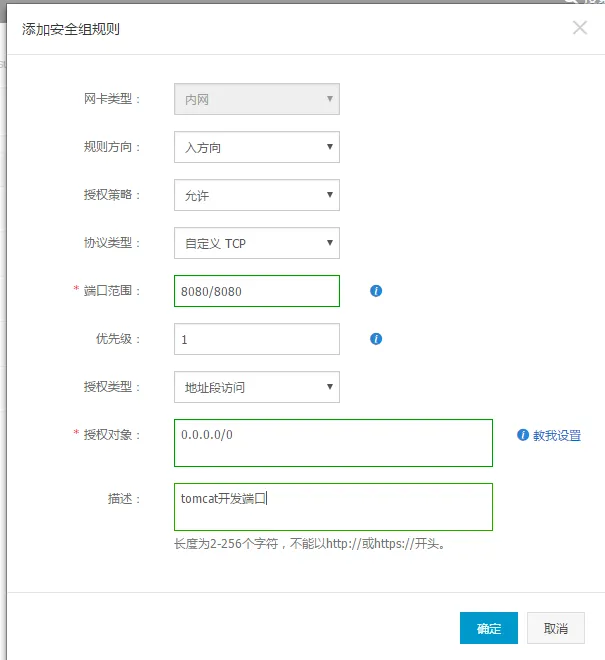The width and height of the screenshot is (605, 660).
Task: Confirm the rule with 确定 button
Action: 489,628
